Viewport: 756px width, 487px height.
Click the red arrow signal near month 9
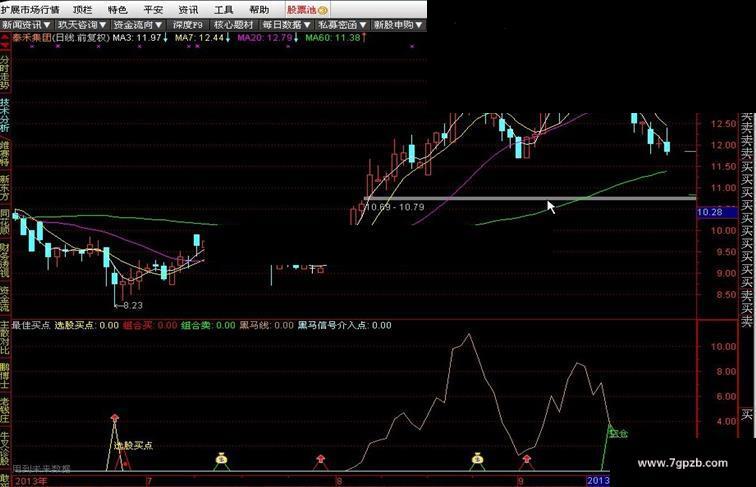(x=526, y=458)
